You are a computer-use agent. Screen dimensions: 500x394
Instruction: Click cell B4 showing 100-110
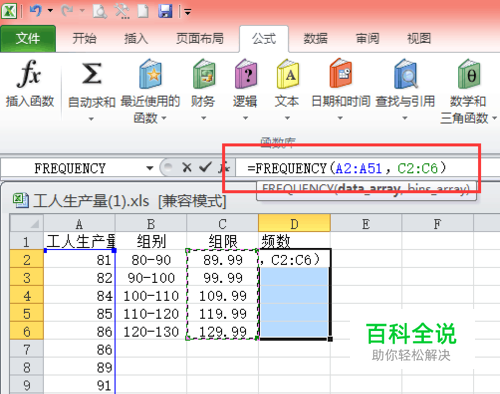[x=151, y=295]
